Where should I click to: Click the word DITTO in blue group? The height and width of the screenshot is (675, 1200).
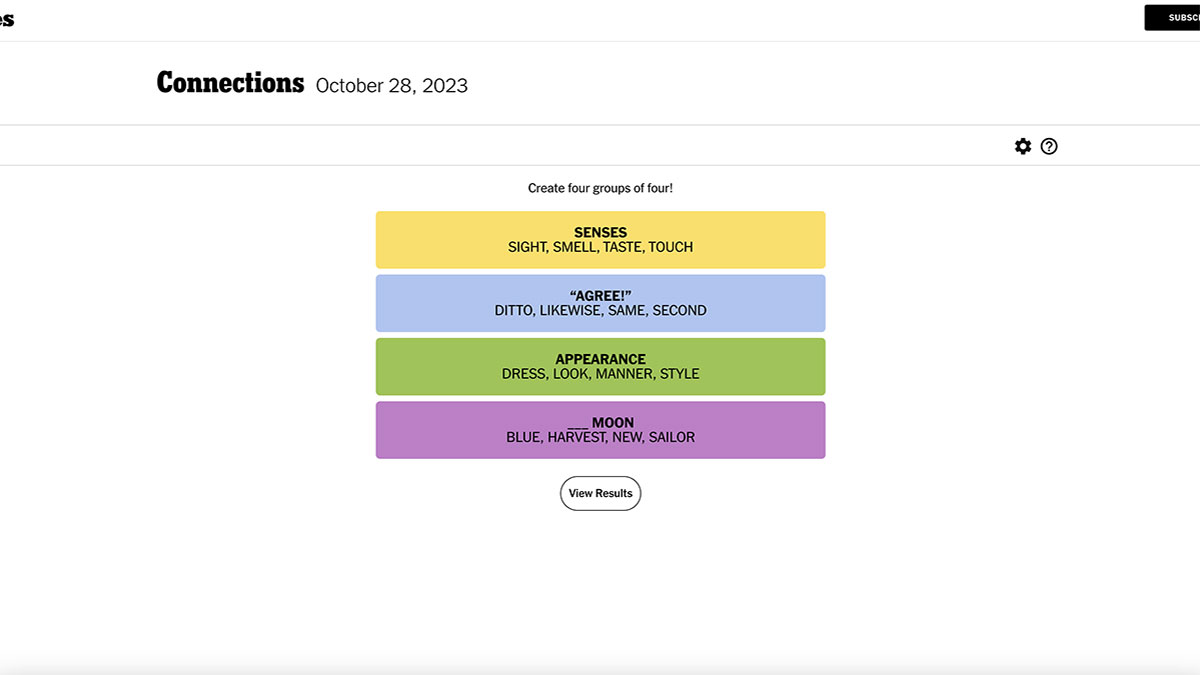tap(514, 311)
